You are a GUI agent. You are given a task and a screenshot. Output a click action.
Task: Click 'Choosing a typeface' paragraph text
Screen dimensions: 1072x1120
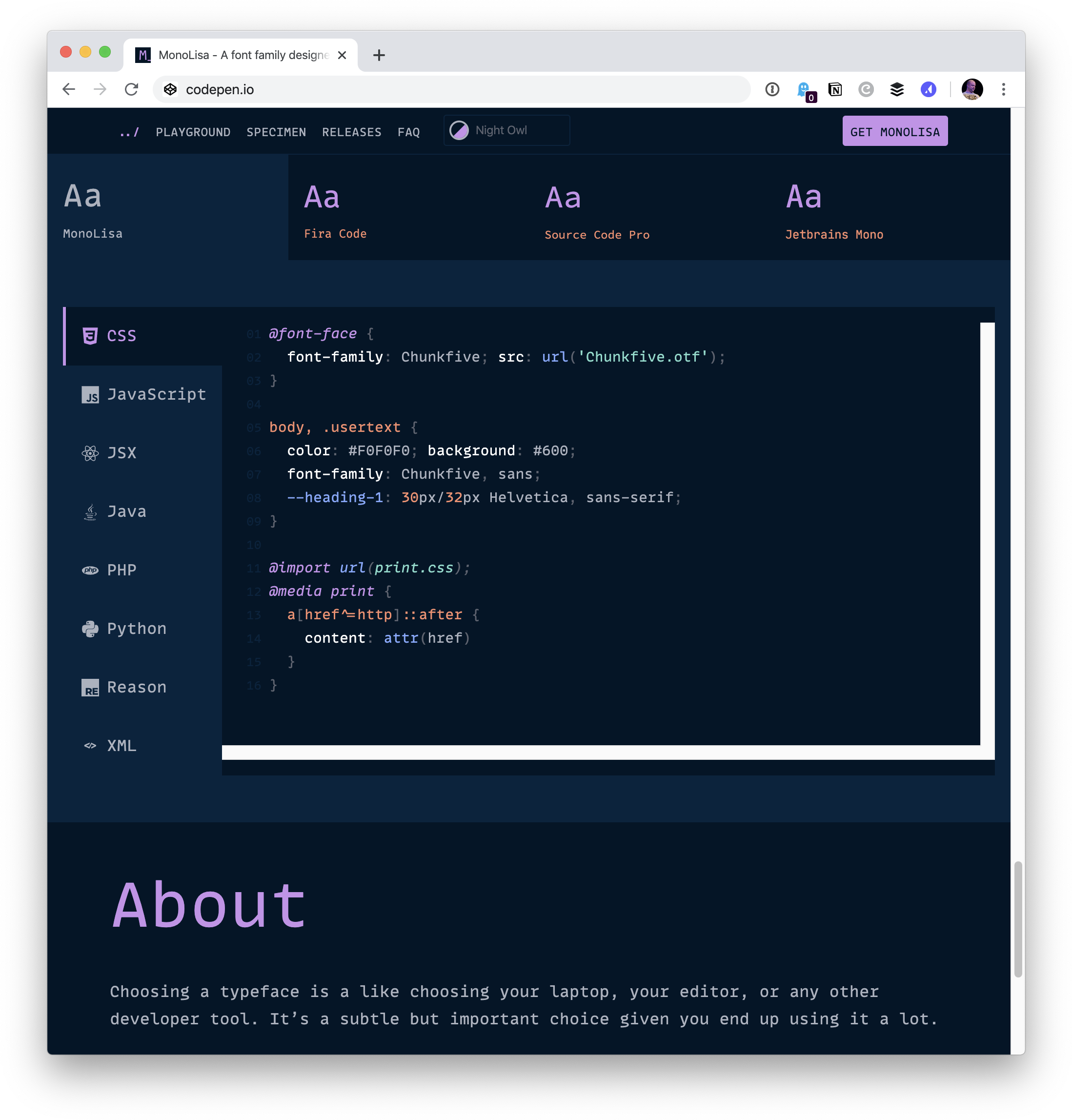coord(524,1006)
